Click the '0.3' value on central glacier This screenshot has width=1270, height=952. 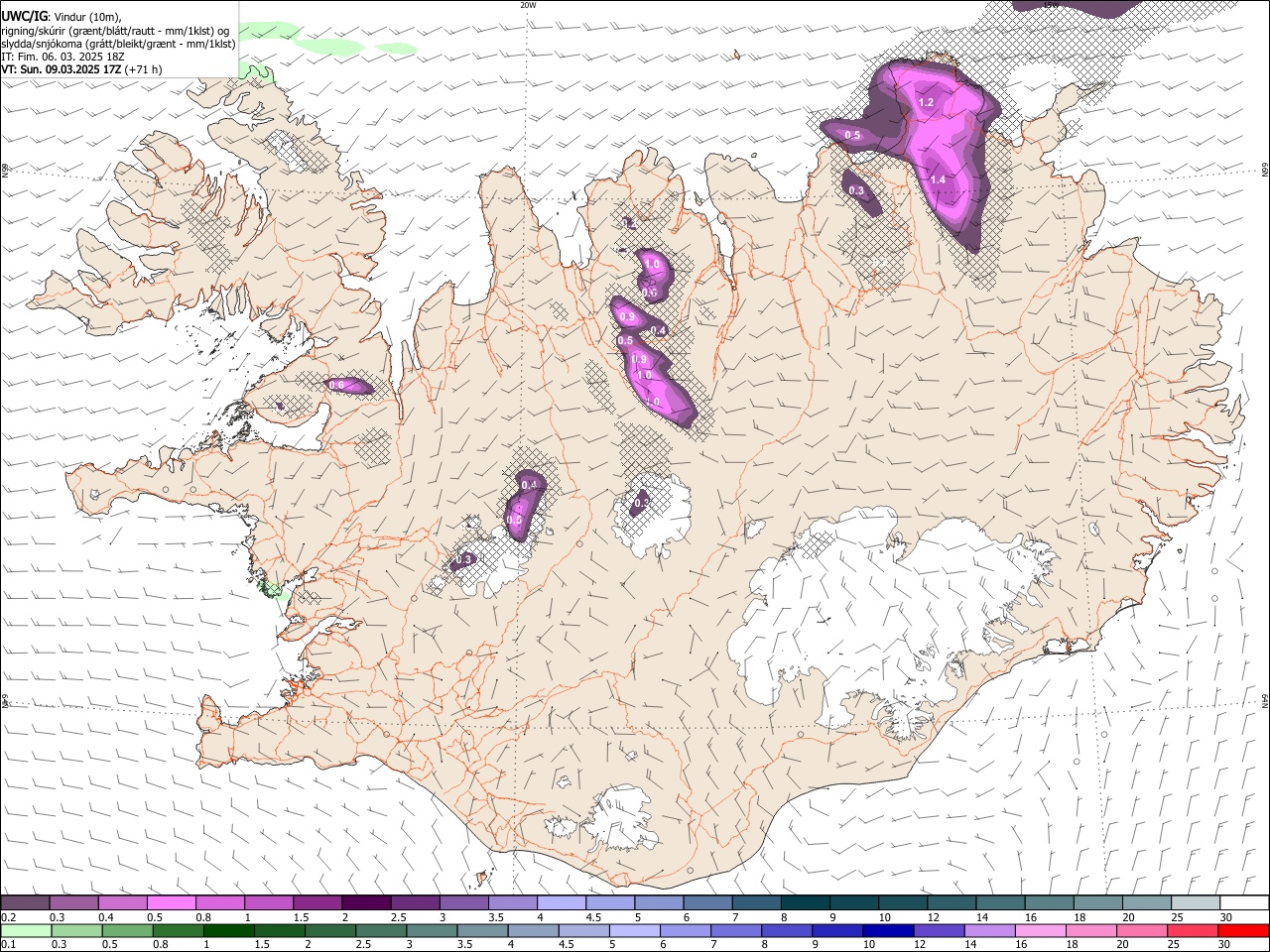point(641,503)
